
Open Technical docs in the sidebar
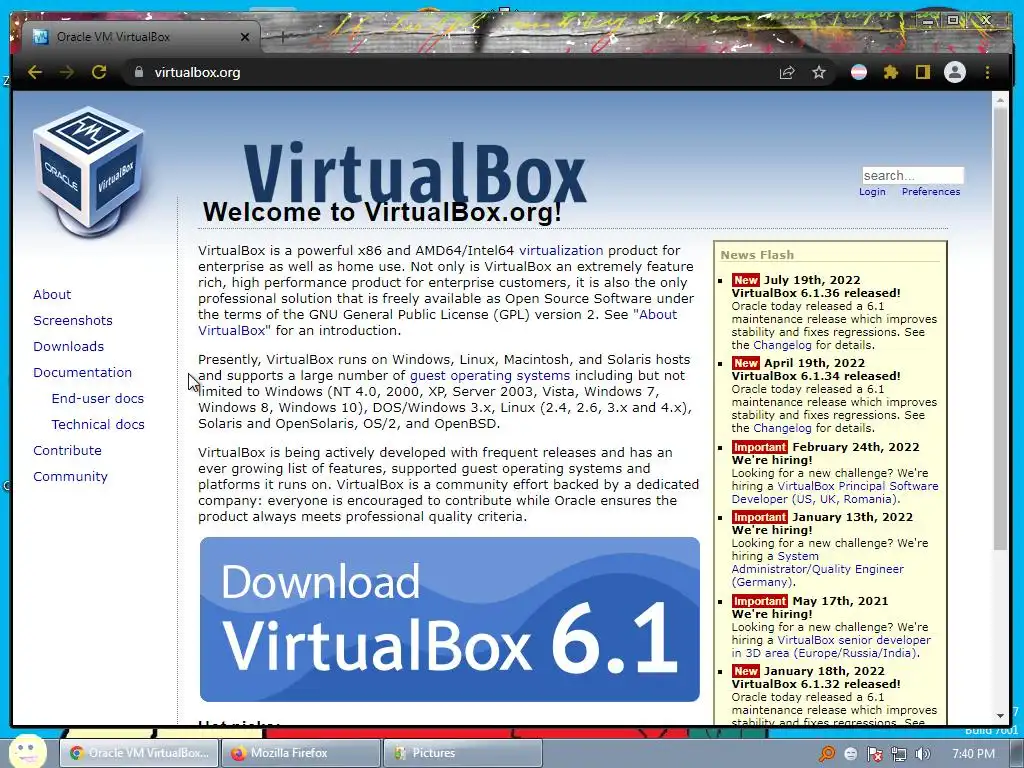(x=98, y=424)
